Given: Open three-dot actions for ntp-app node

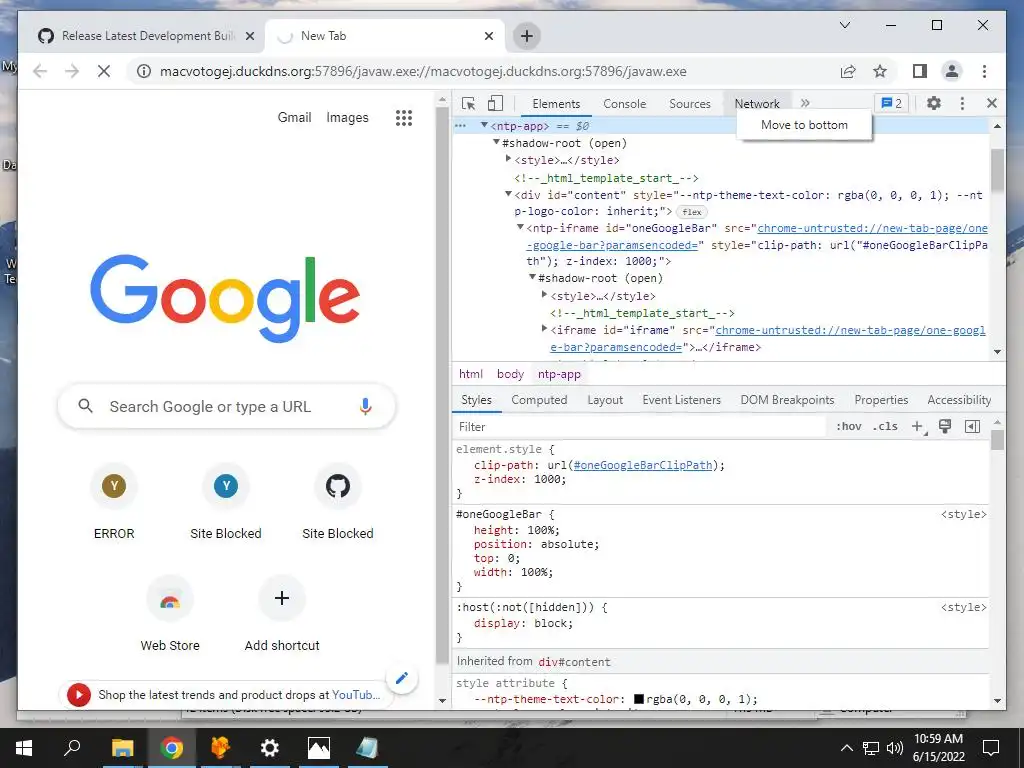Looking at the screenshot, I should click(x=460, y=126).
